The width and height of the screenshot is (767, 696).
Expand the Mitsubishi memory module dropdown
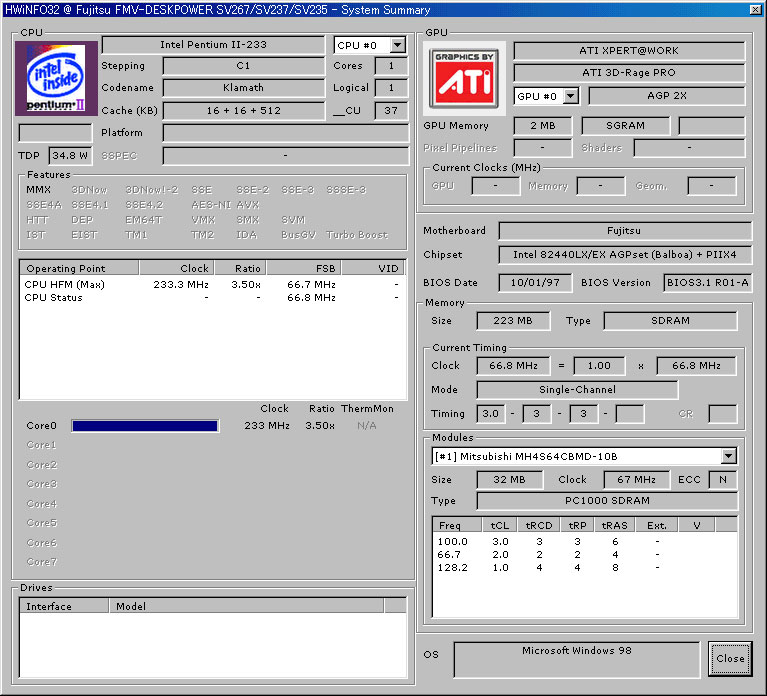tap(728, 456)
